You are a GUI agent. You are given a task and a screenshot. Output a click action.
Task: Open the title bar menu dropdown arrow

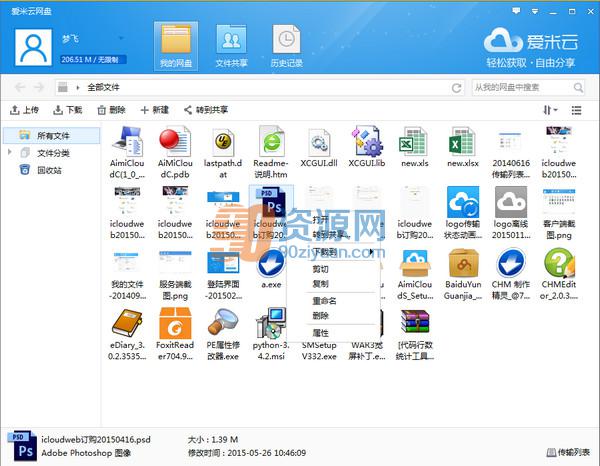[x=535, y=11]
